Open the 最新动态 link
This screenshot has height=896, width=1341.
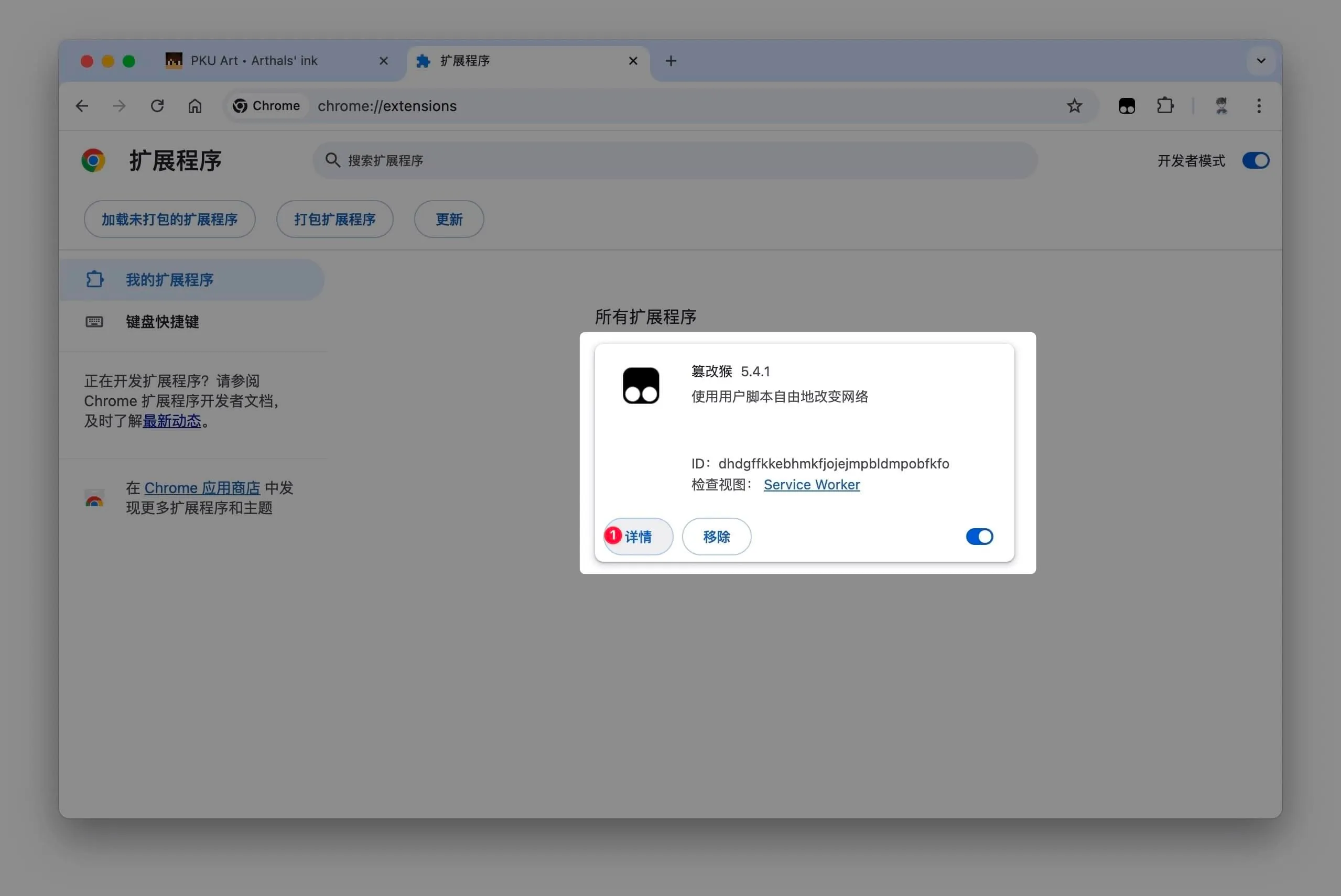[172, 421]
